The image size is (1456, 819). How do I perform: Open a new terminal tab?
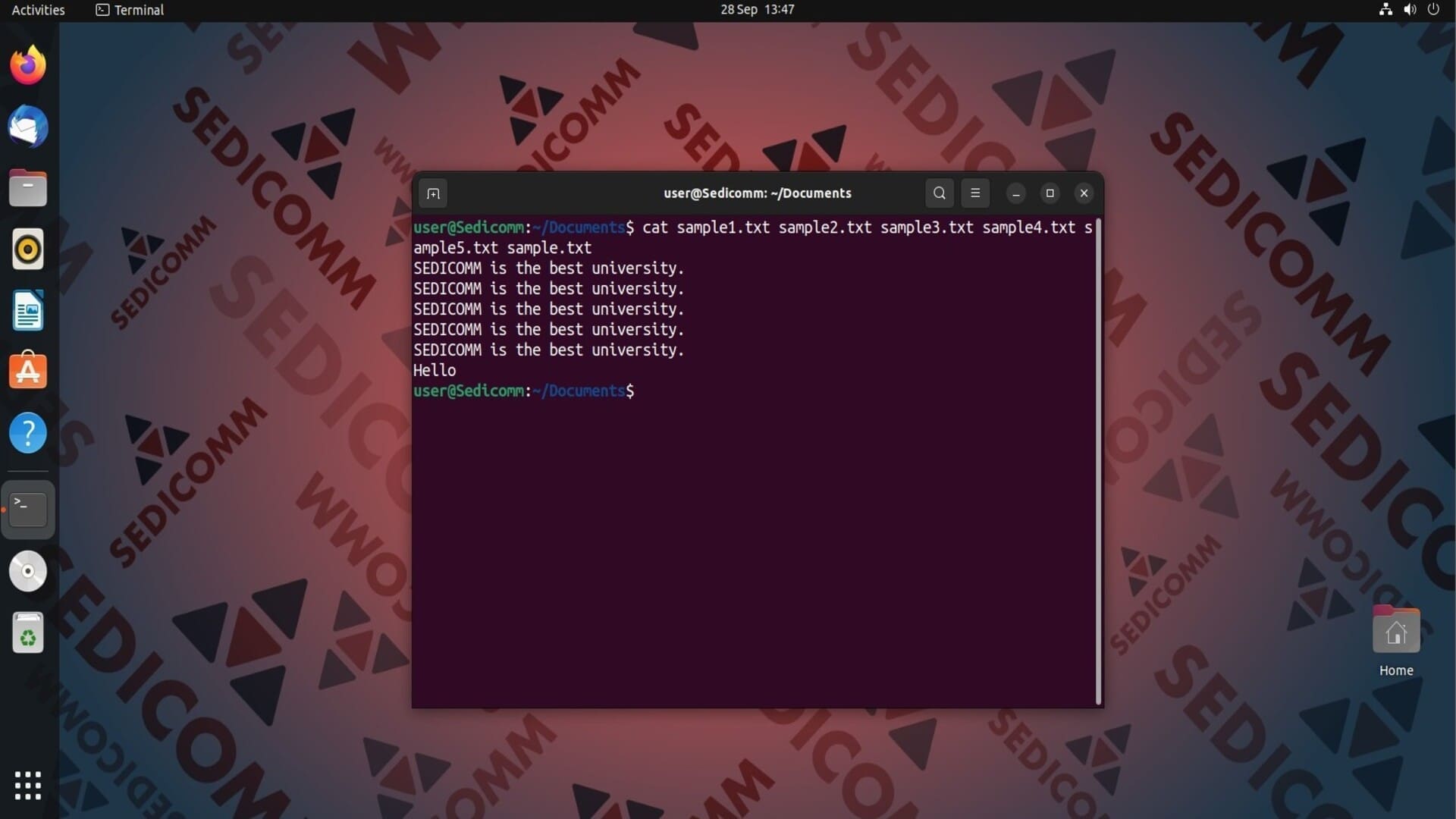click(433, 193)
